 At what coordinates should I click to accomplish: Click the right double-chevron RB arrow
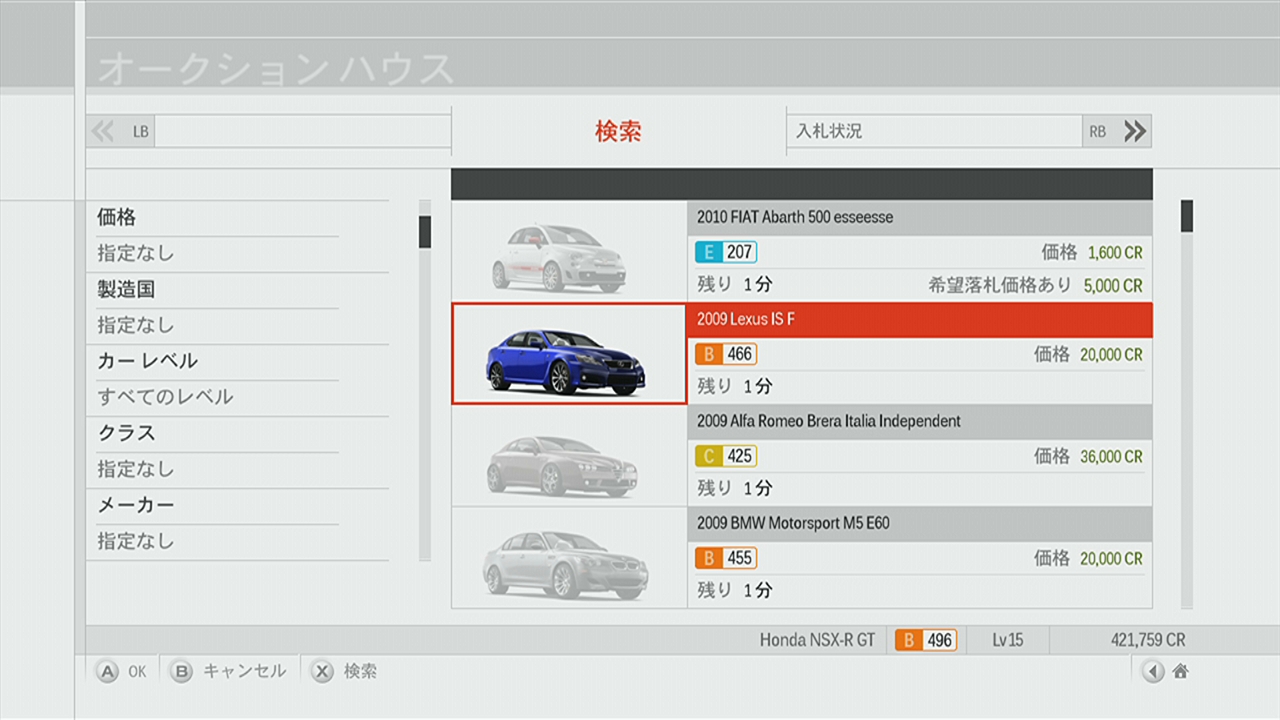pyautogui.click(x=1135, y=131)
